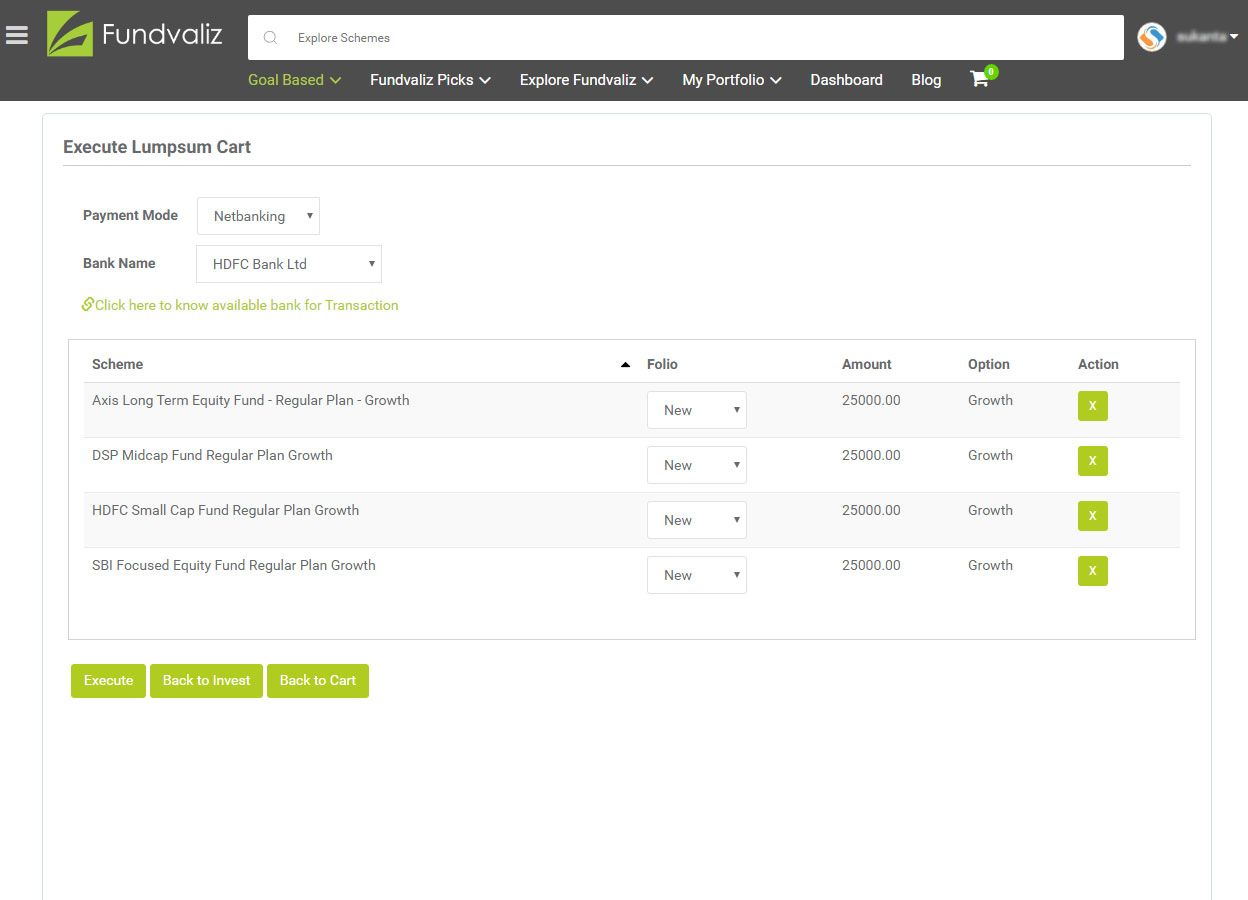This screenshot has height=900, width=1248.
Task: Click the Action column header
Action: click(x=1098, y=365)
